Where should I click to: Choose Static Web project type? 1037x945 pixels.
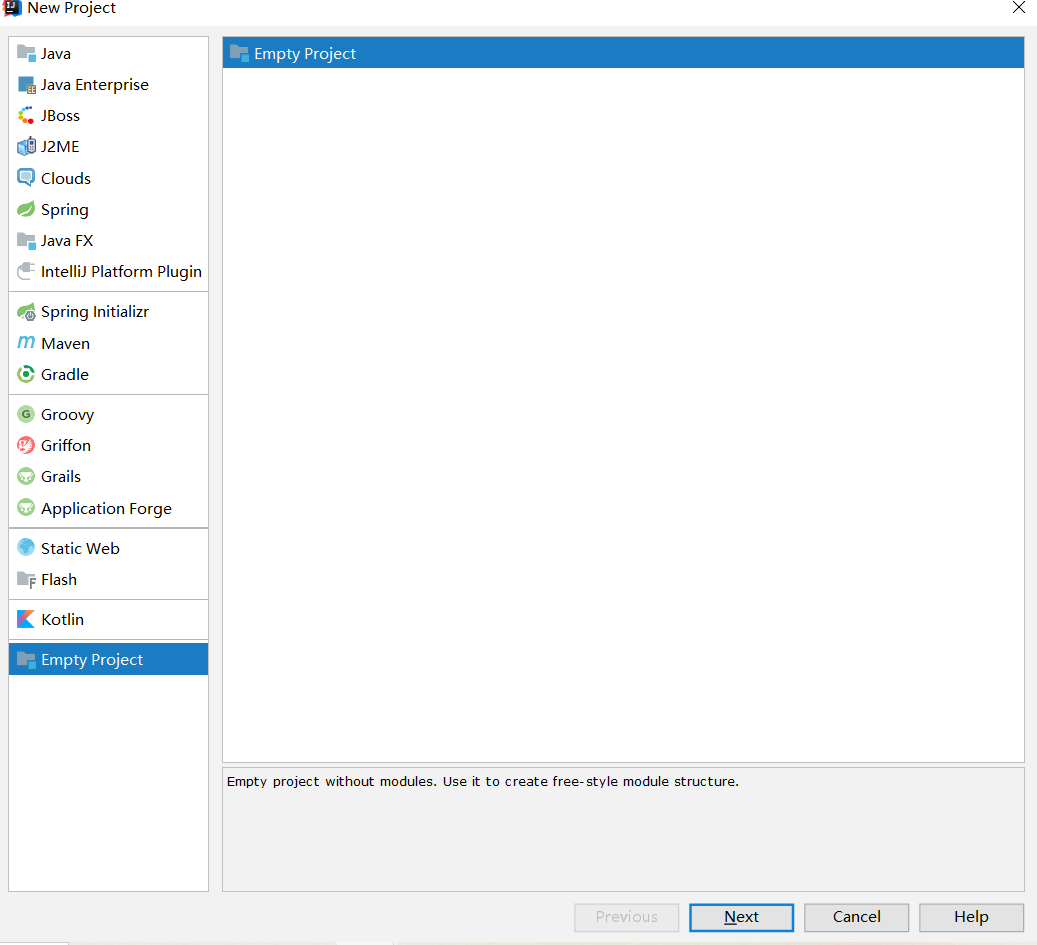click(108, 548)
